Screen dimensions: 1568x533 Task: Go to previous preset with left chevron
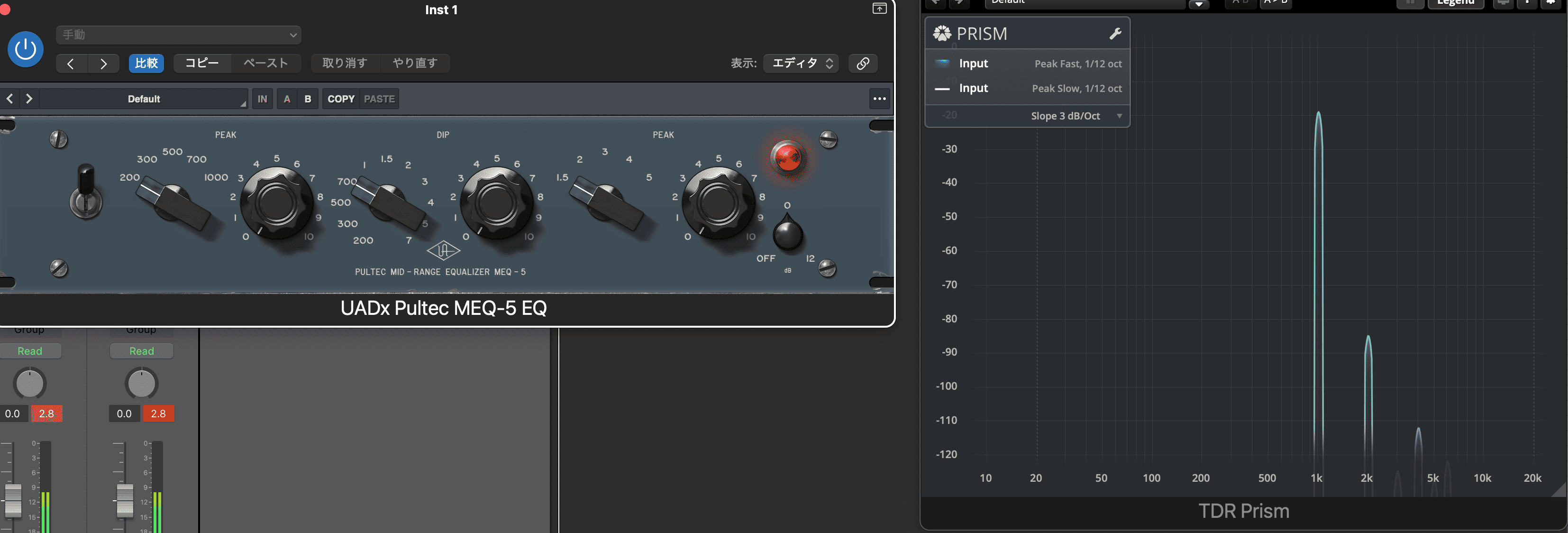[x=71, y=64]
